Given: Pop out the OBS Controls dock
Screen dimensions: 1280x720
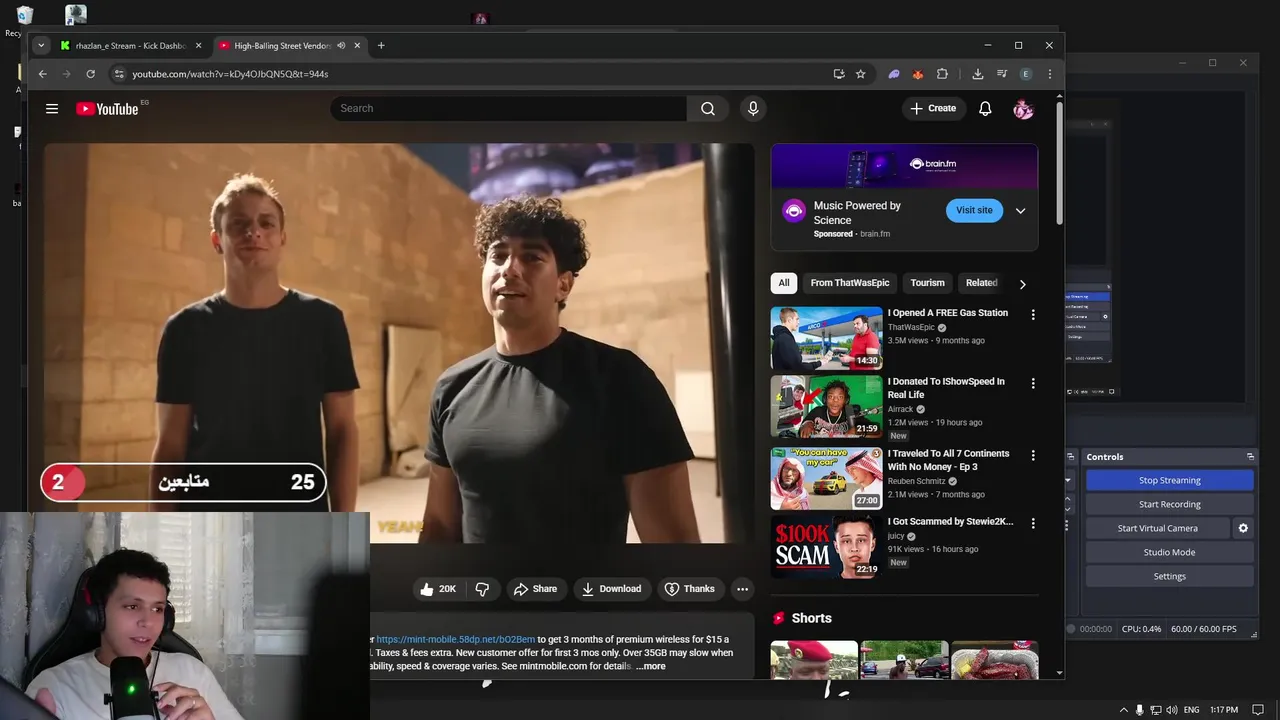Looking at the screenshot, I should (x=1250, y=457).
